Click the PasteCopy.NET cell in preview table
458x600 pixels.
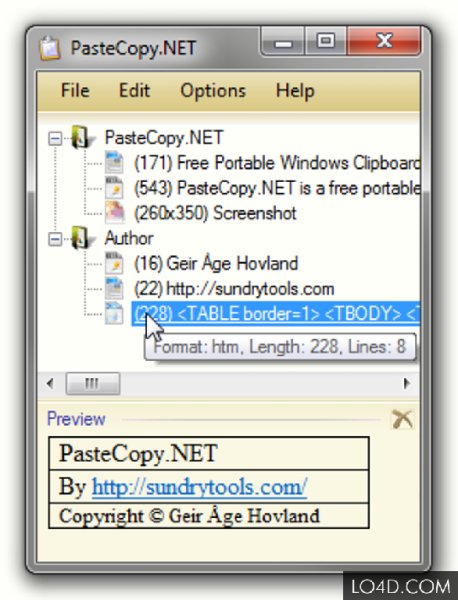click(209, 453)
